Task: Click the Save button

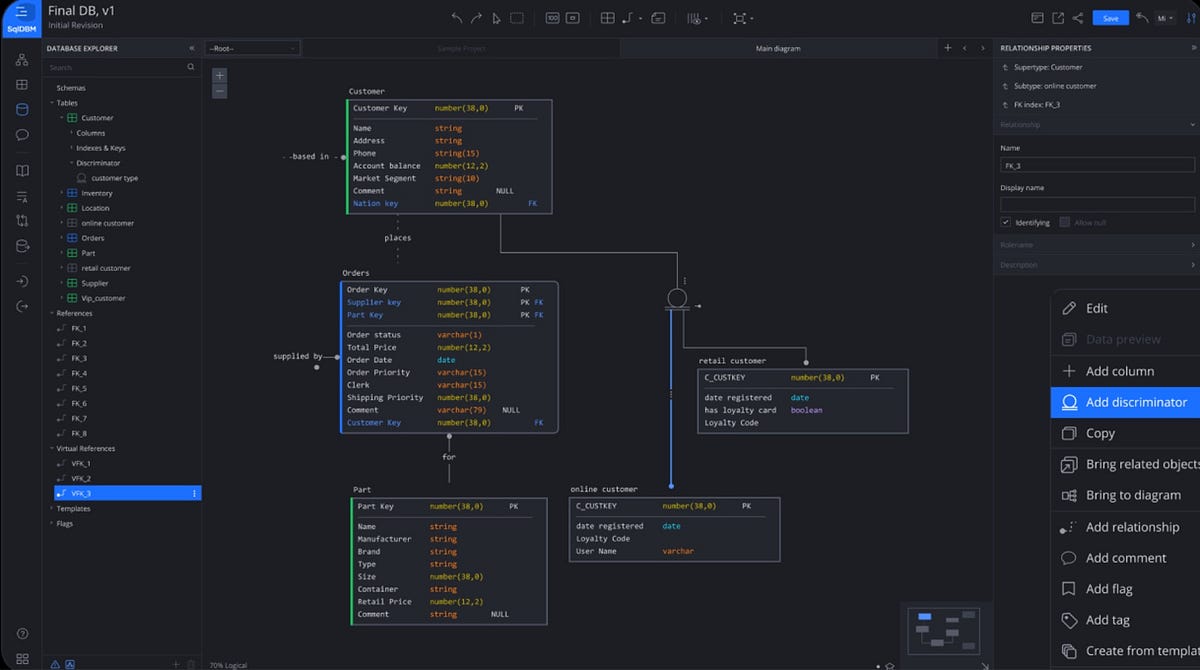Action: 1110,17
